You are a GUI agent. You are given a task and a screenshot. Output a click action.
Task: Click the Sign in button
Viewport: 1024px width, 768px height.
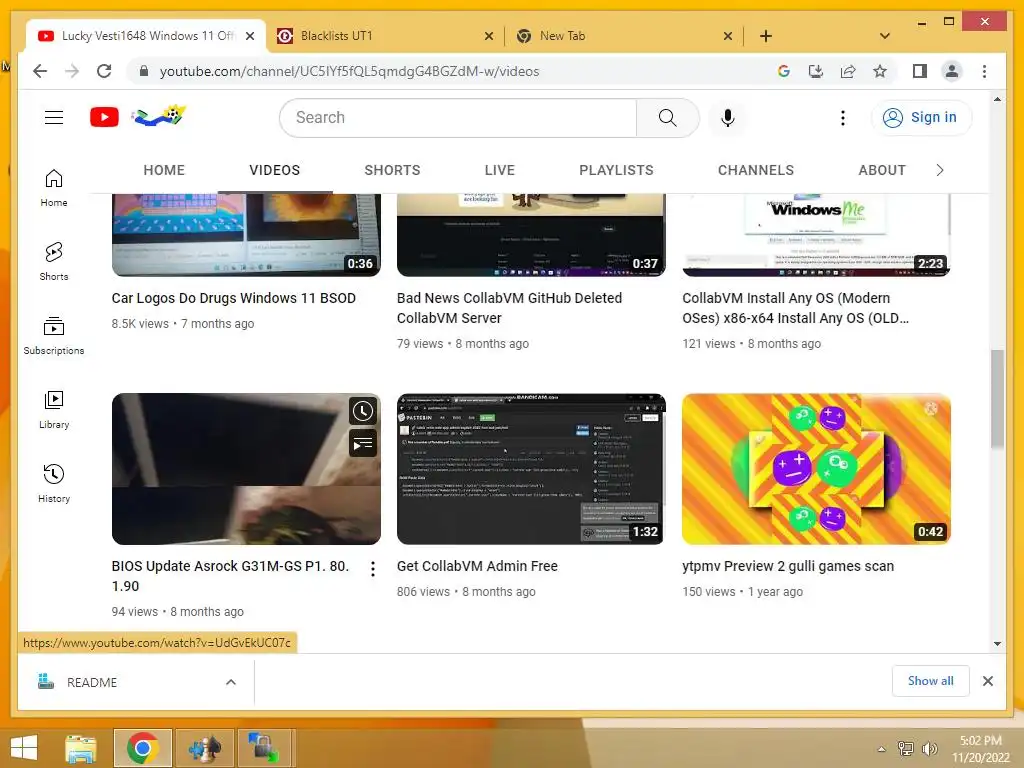(921, 118)
